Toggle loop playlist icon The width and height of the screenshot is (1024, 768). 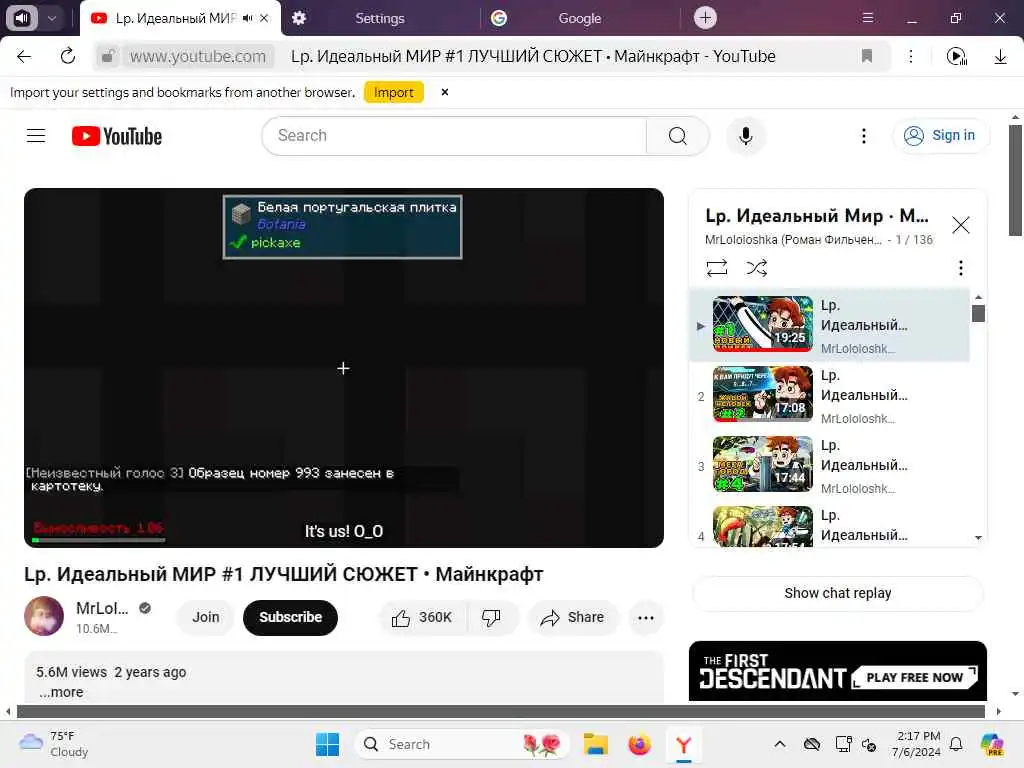coord(717,268)
